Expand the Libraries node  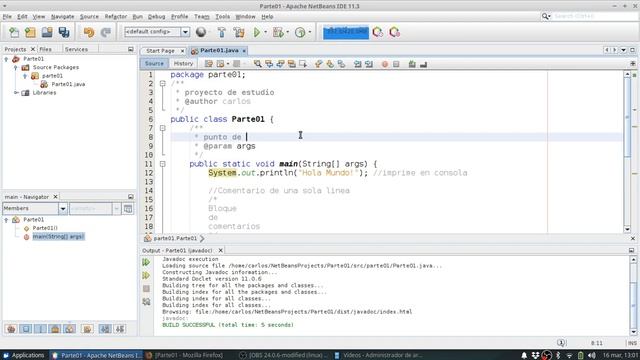click(x=16, y=93)
